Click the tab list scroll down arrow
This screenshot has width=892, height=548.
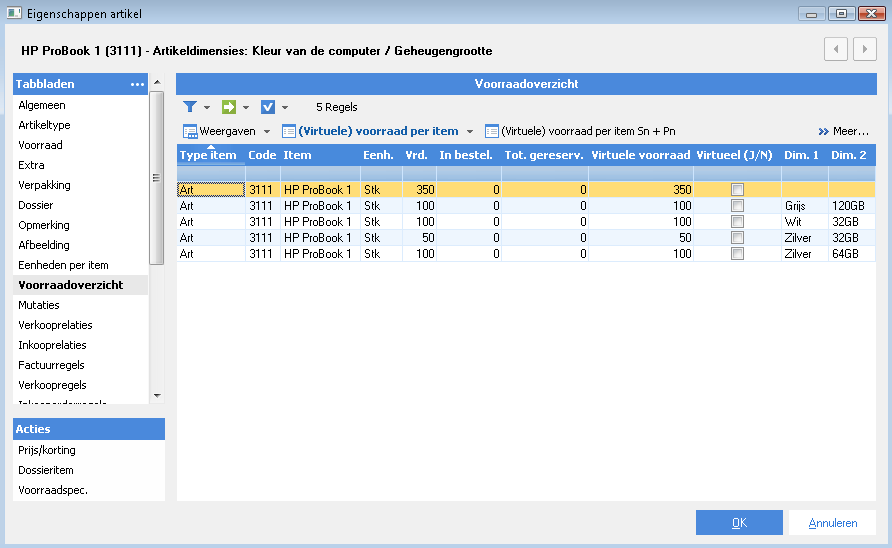(158, 395)
